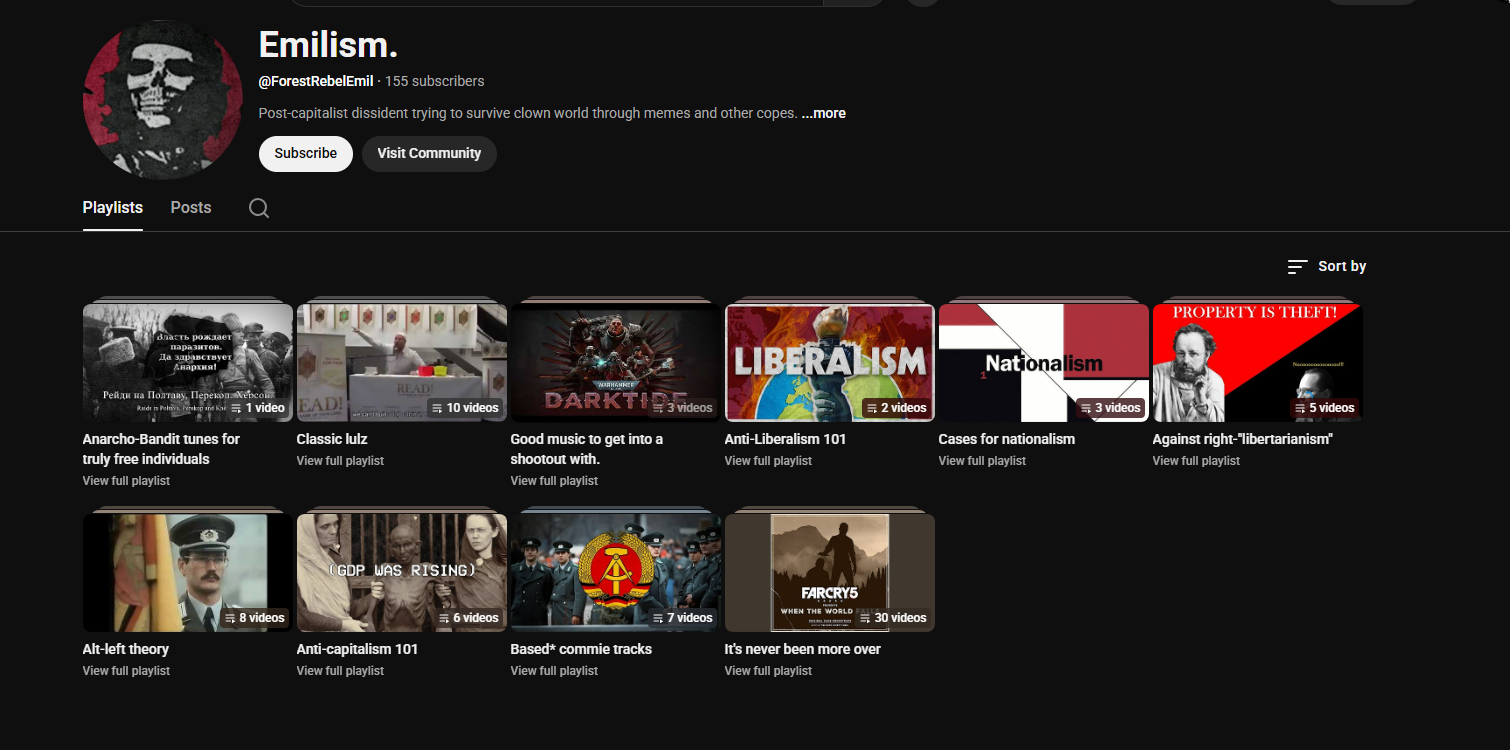
Task: Open the Classic lulz playlist thumbnail
Action: [401, 363]
